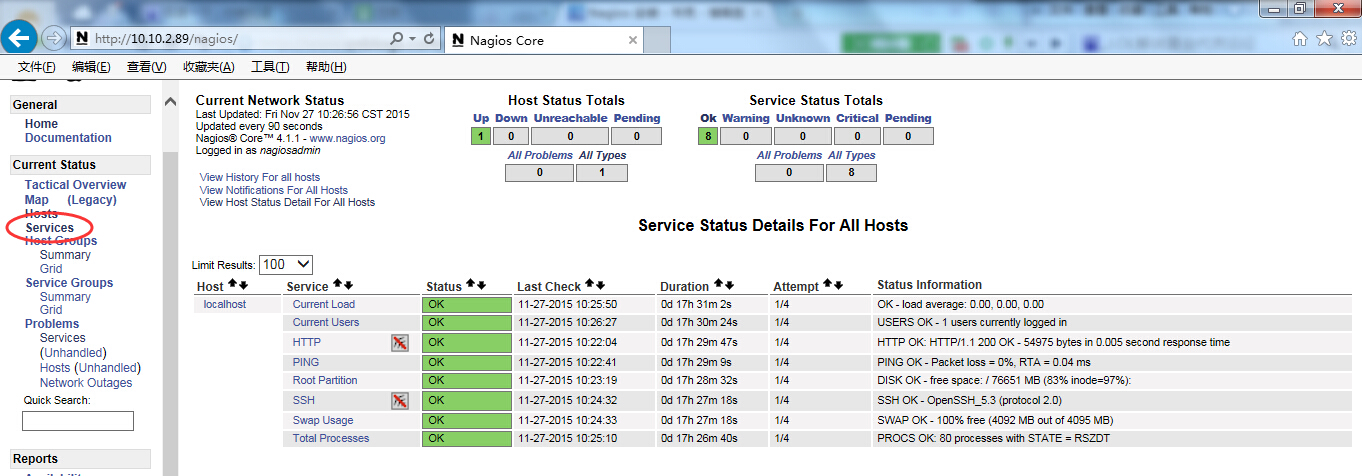1362x476 pixels.
Task: Open the Map link in sidebar
Action: coord(37,200)
